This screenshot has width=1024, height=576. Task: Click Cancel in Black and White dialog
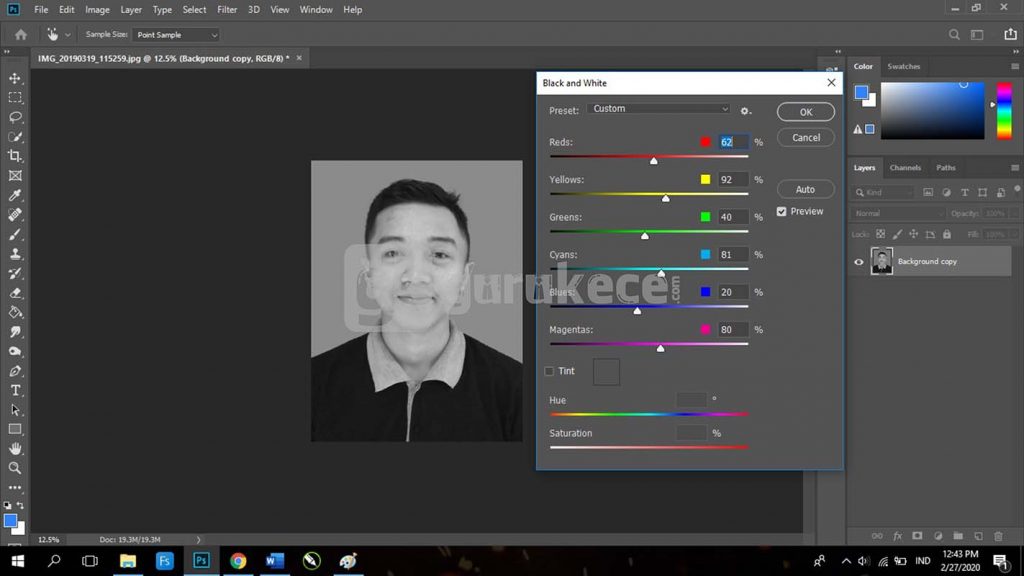[x=806, y=138]
